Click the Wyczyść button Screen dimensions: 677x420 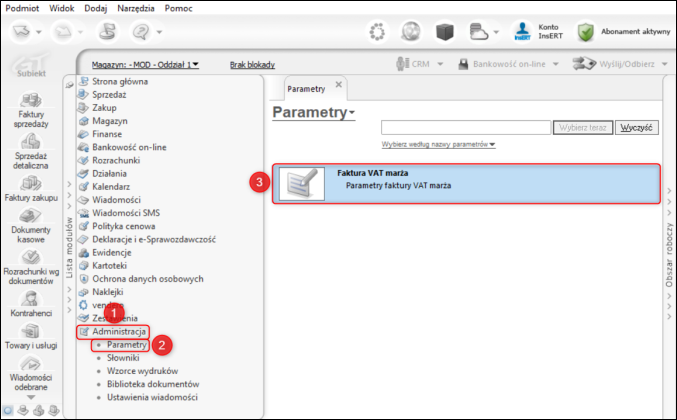click(637, 128)
